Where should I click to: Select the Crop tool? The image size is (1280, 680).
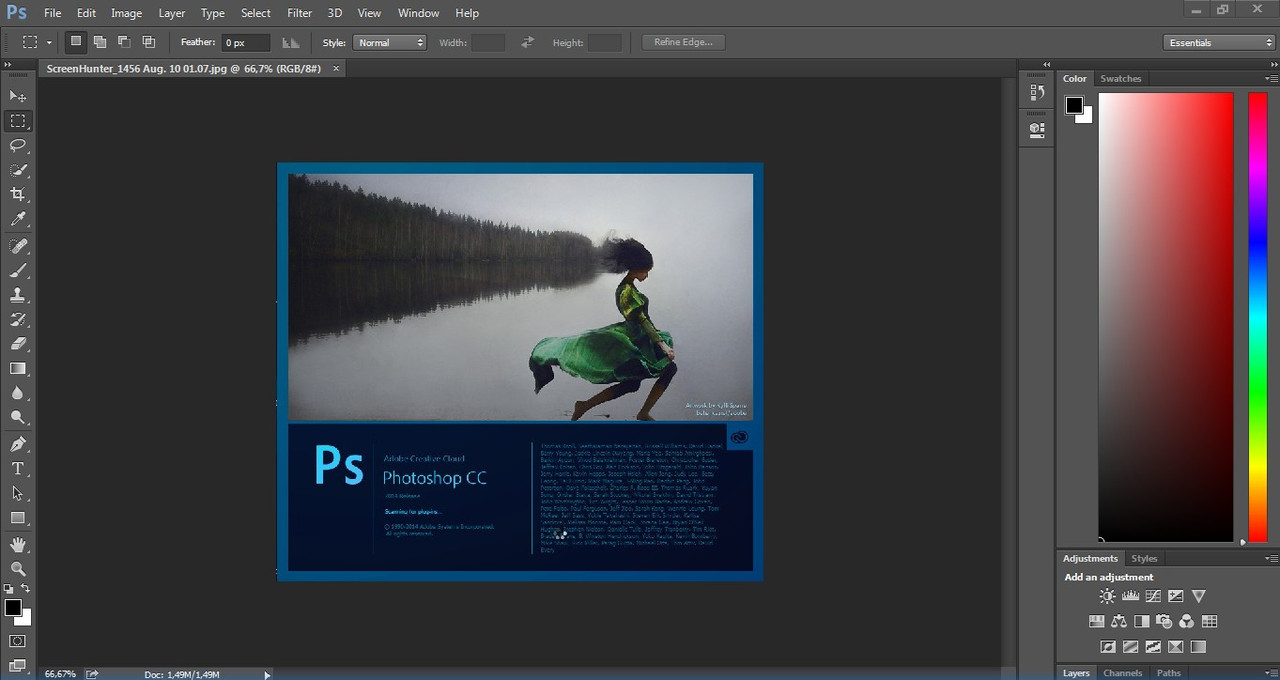coord(18,195)
